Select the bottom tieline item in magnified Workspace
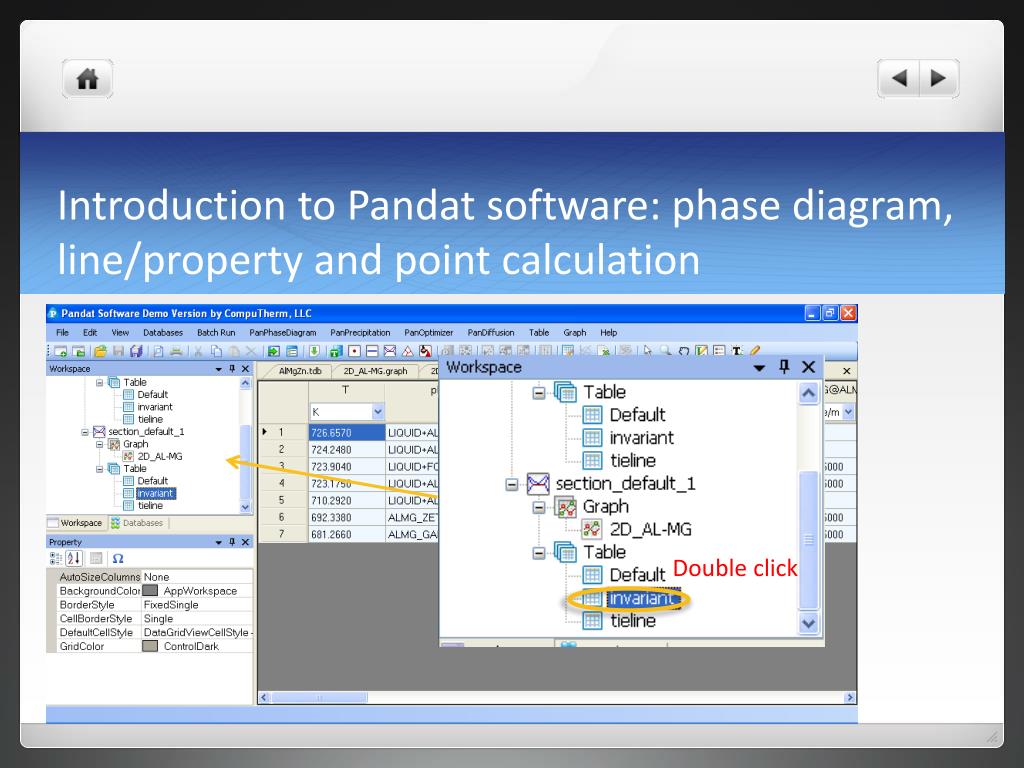 coord(633,621)
